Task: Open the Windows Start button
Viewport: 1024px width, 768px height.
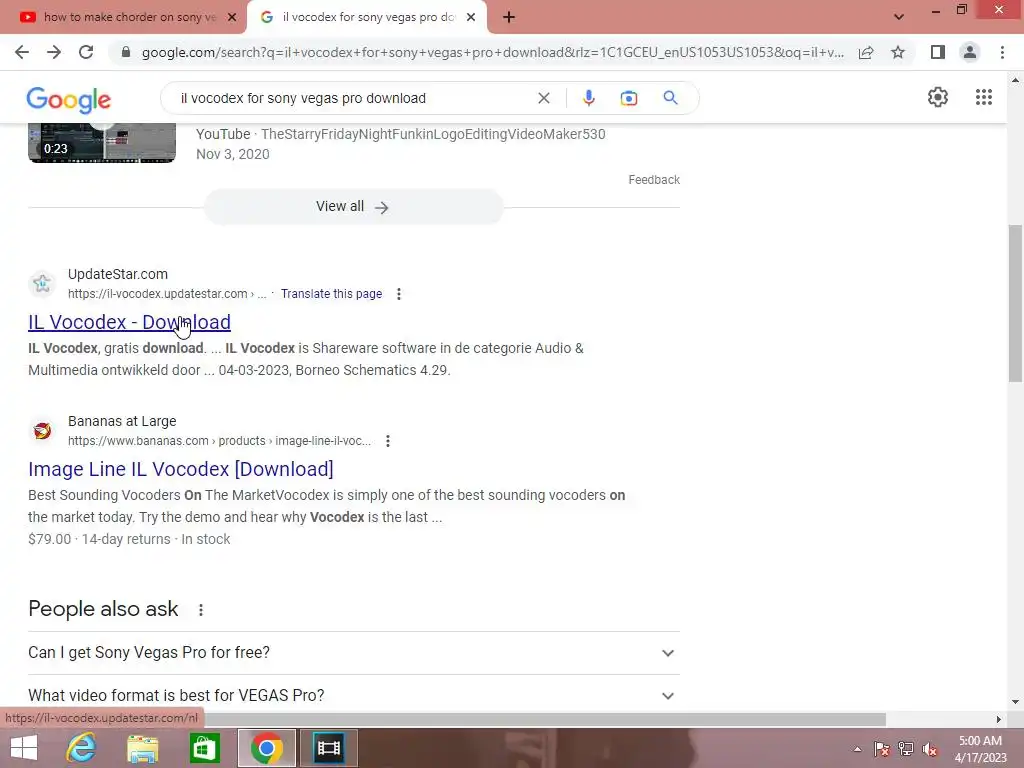Action: coord(24,748)
